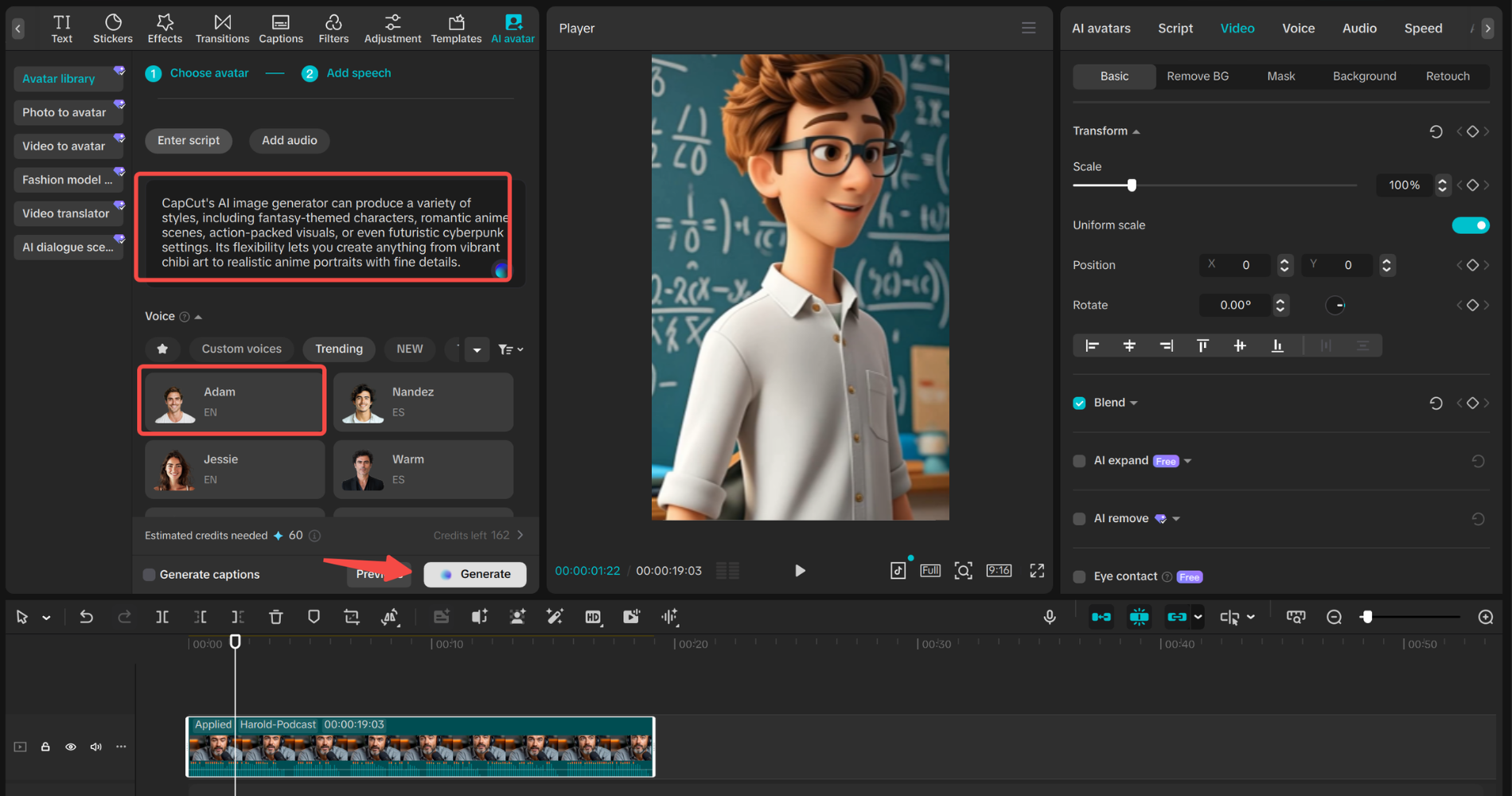This screenshot has width=1512, height=796.
Task: Uncheck the Blend checkbox
Action: [1079, 403]
